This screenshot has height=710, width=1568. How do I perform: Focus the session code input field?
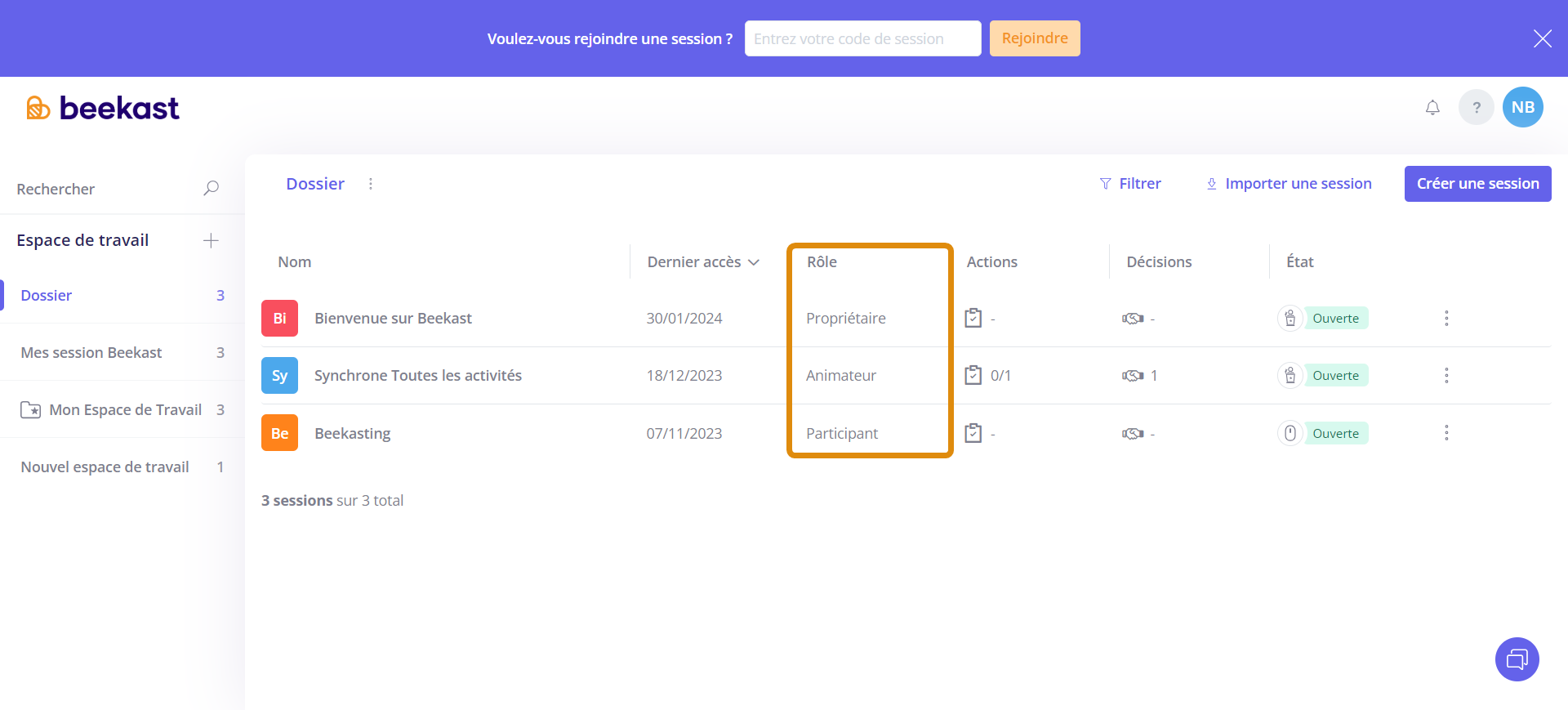click(863, 38)
